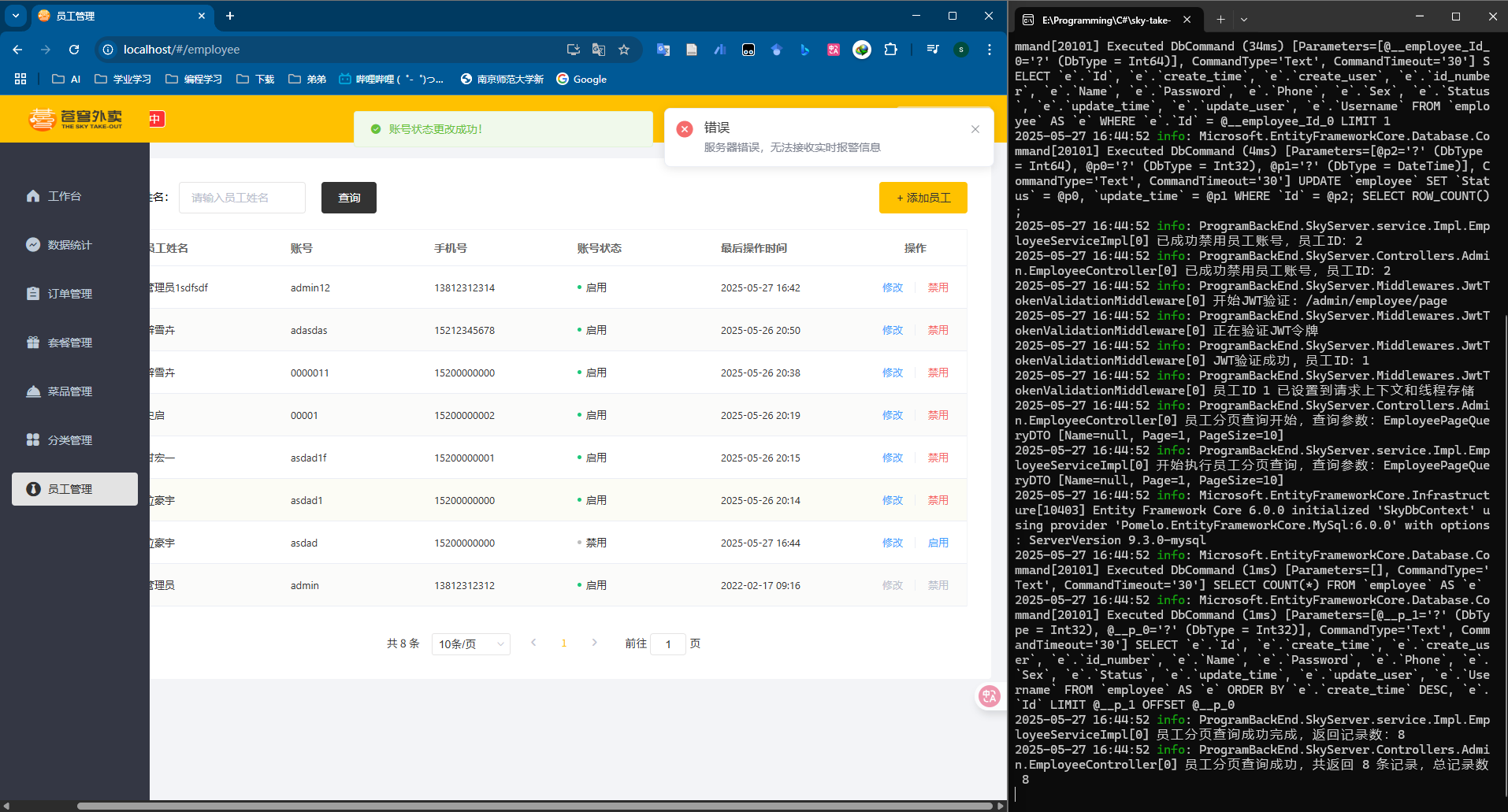Open the 工作台 home icon in sidebar

33,196
